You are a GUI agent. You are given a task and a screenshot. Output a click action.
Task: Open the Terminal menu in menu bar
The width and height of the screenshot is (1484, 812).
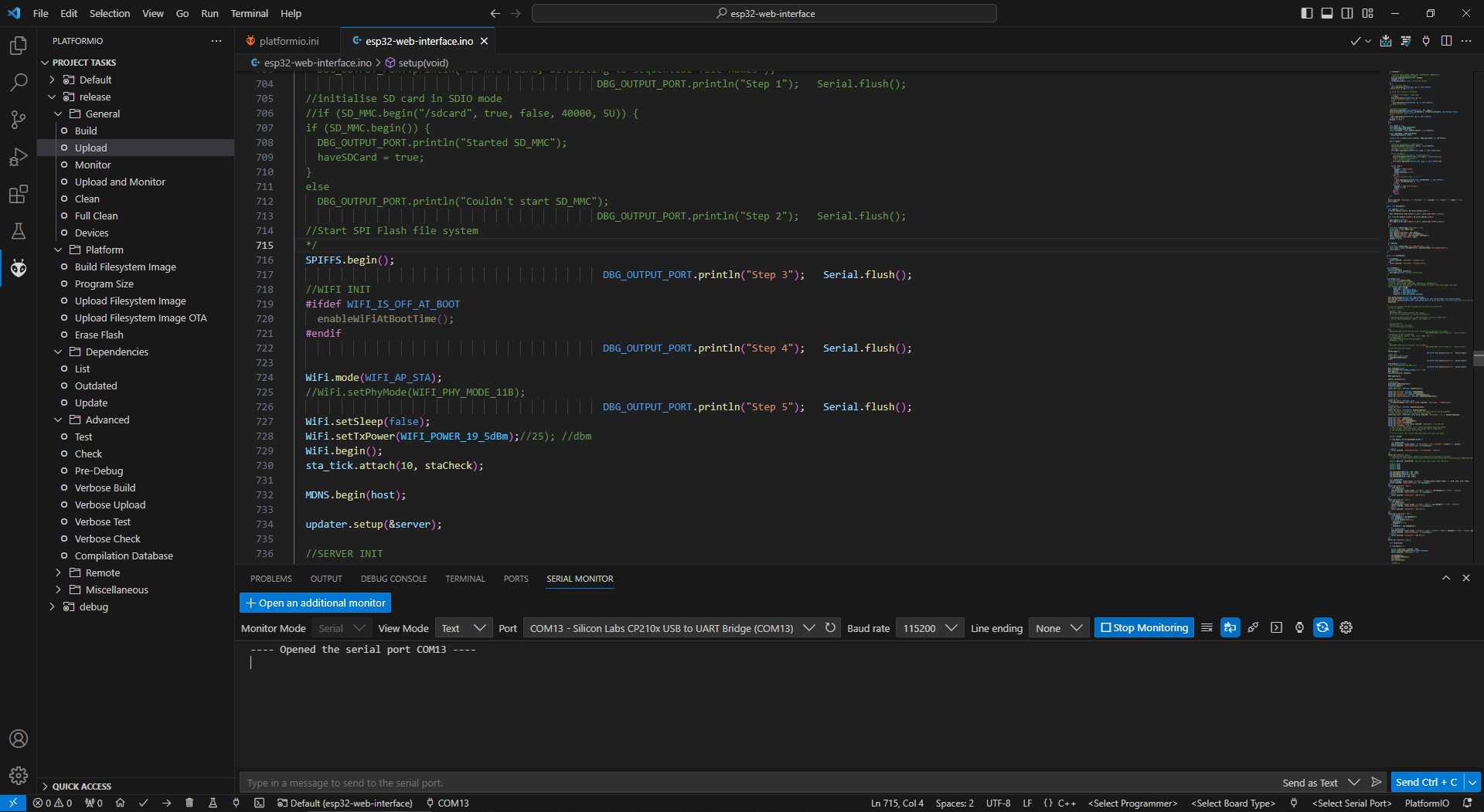[249, 13]
